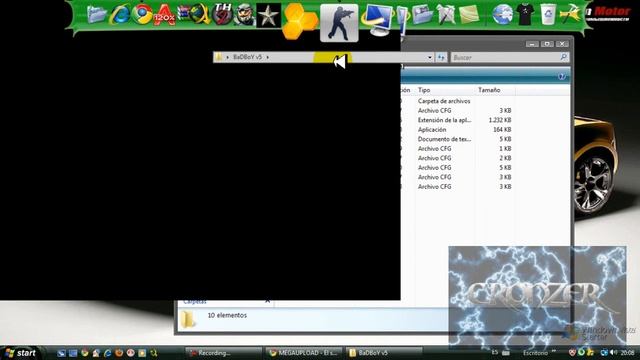640x360 pixels.
Task: Refresh the Explorer address bar
Action: pyautogui.click(x=441, y=57)
